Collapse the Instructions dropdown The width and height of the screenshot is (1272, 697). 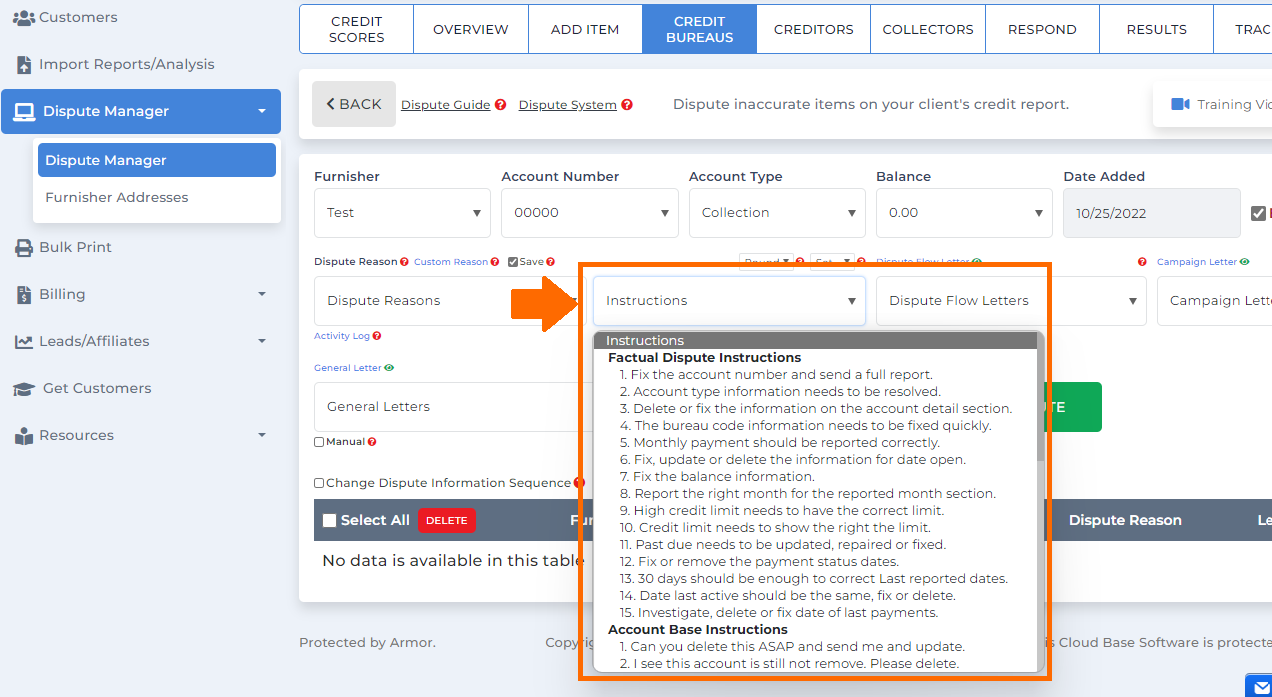(729, 301)
